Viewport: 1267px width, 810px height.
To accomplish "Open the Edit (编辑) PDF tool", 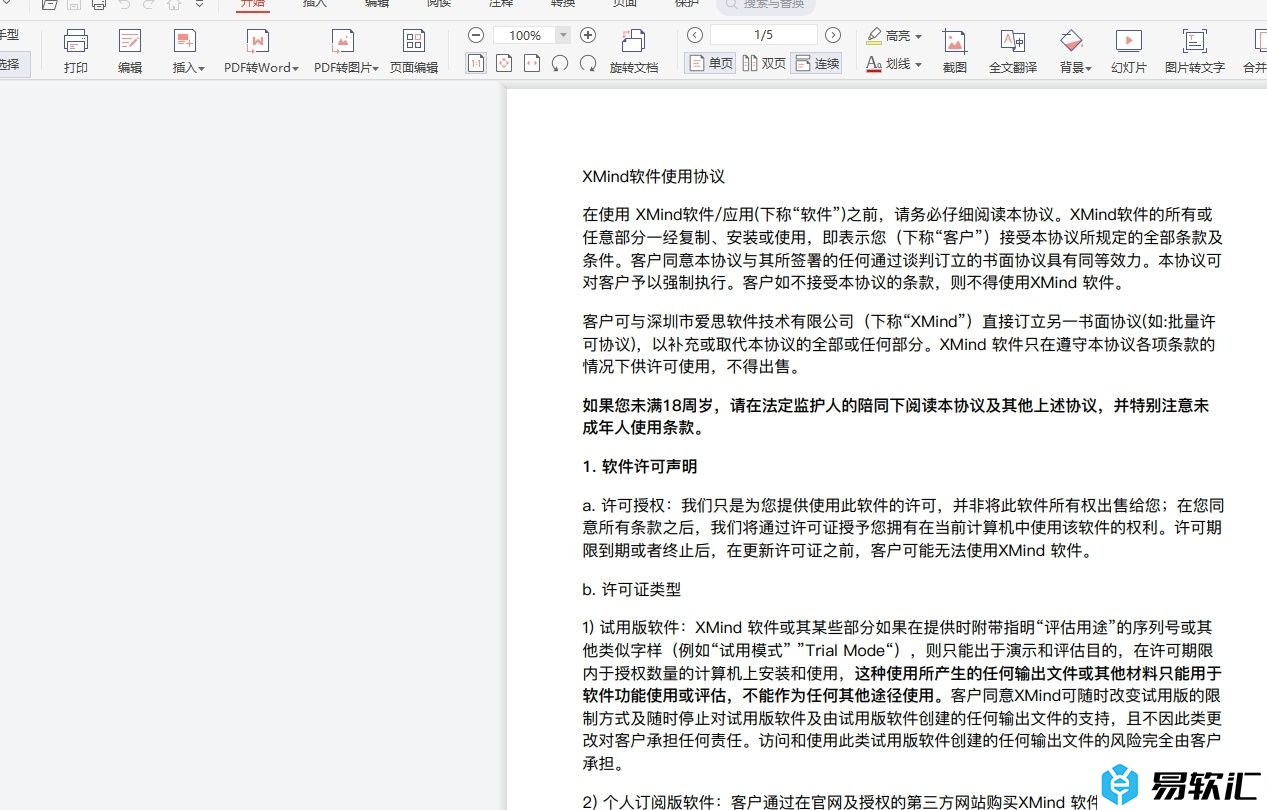I will [x=130, y=50].
